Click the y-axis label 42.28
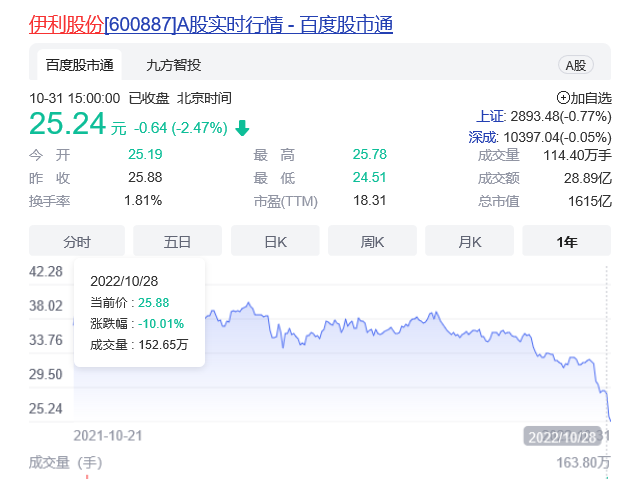Viewport: 639px width, 479px height. point(46,272)
